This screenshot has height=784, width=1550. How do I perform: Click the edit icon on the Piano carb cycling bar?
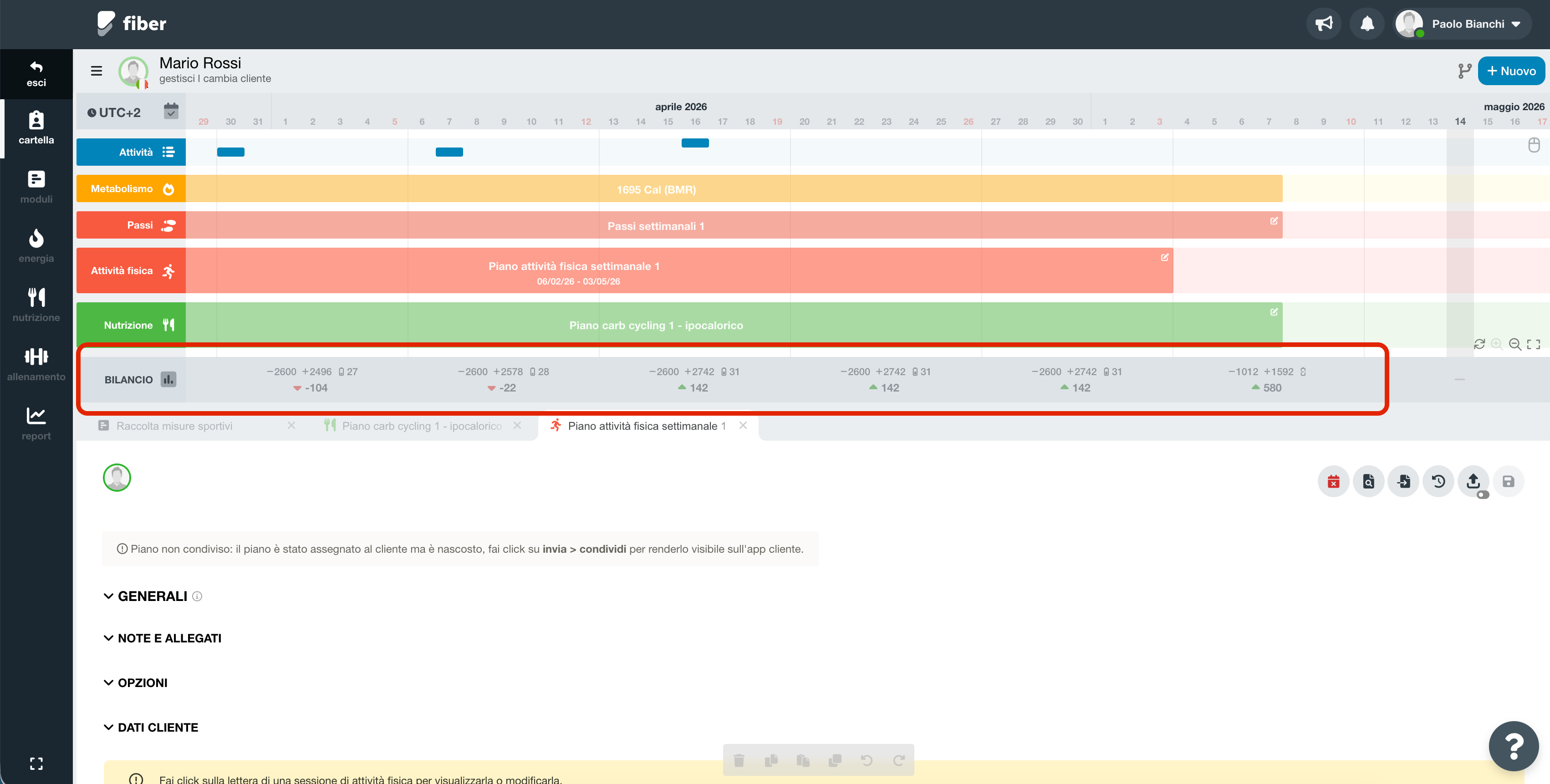[1273, 312]
